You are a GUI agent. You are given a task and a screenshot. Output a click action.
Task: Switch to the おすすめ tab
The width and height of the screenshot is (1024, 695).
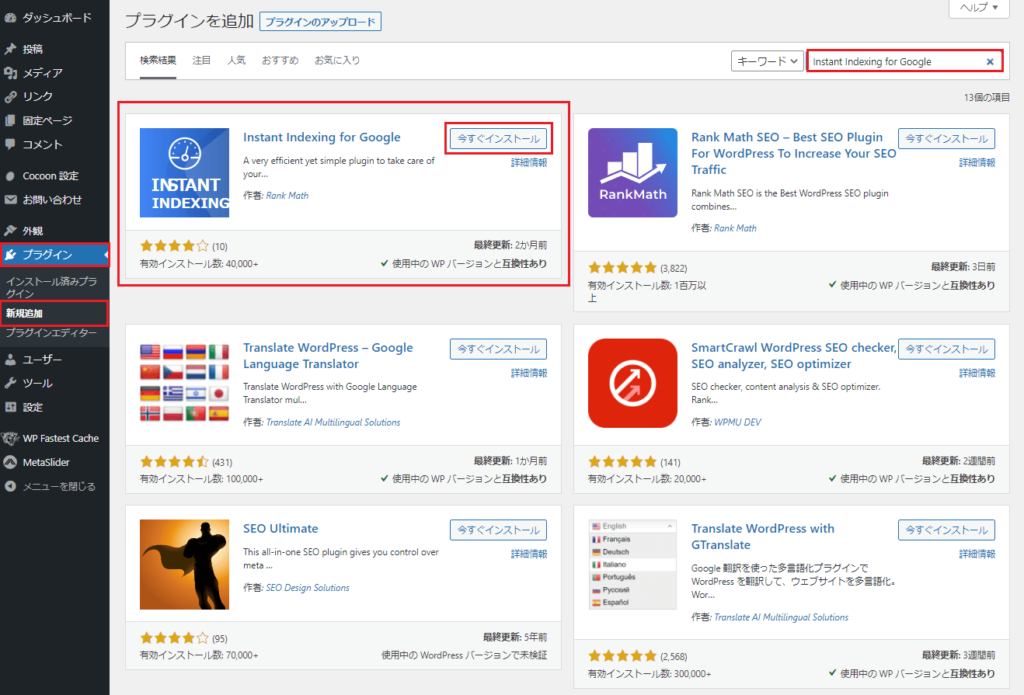click(x=280, y=60)
